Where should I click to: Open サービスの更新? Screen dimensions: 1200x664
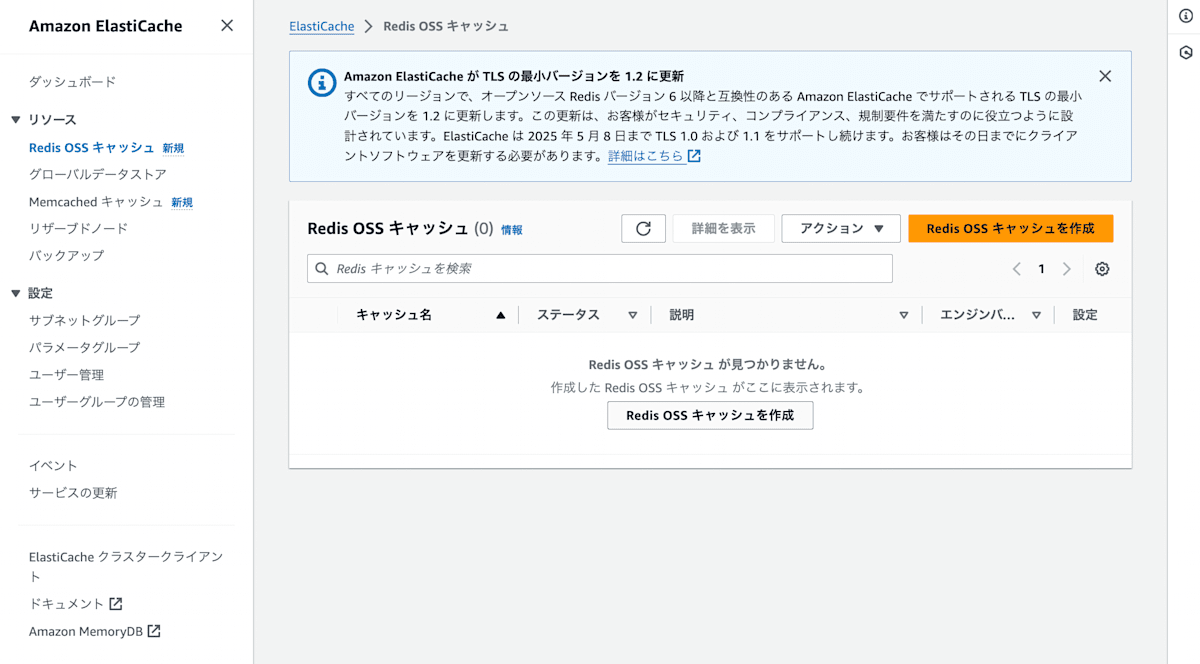point(73,493)
